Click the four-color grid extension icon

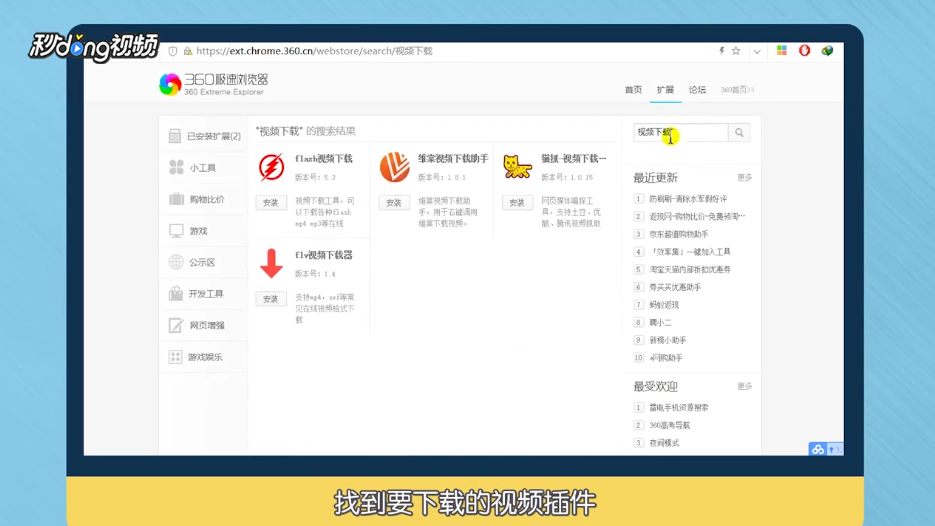(782, 51)
